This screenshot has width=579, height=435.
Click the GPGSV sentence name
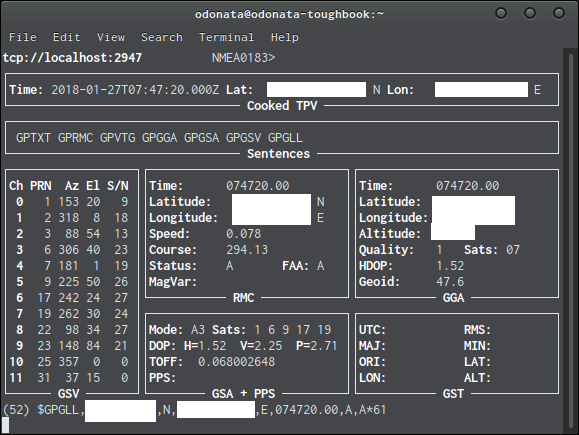243,138
